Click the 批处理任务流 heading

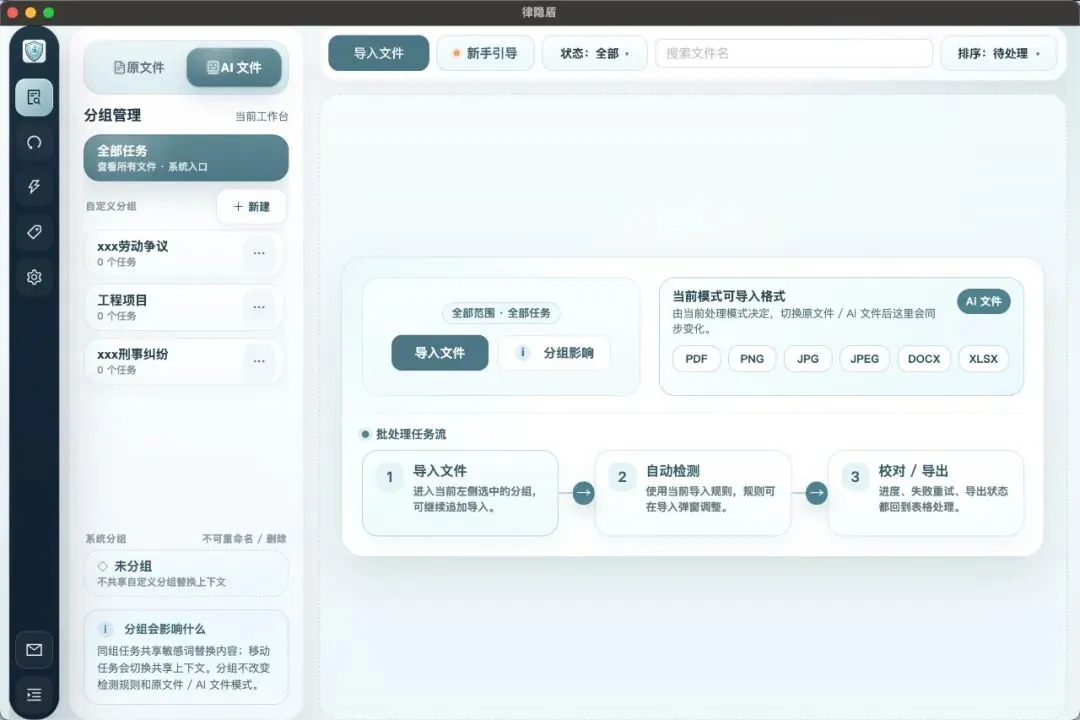coord(411,434)
